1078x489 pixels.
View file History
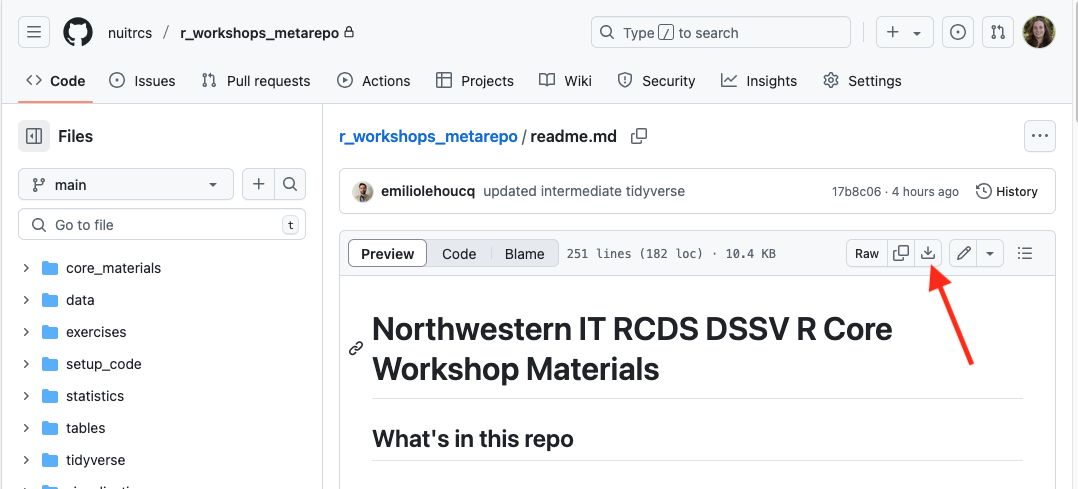pos(1007,192)
